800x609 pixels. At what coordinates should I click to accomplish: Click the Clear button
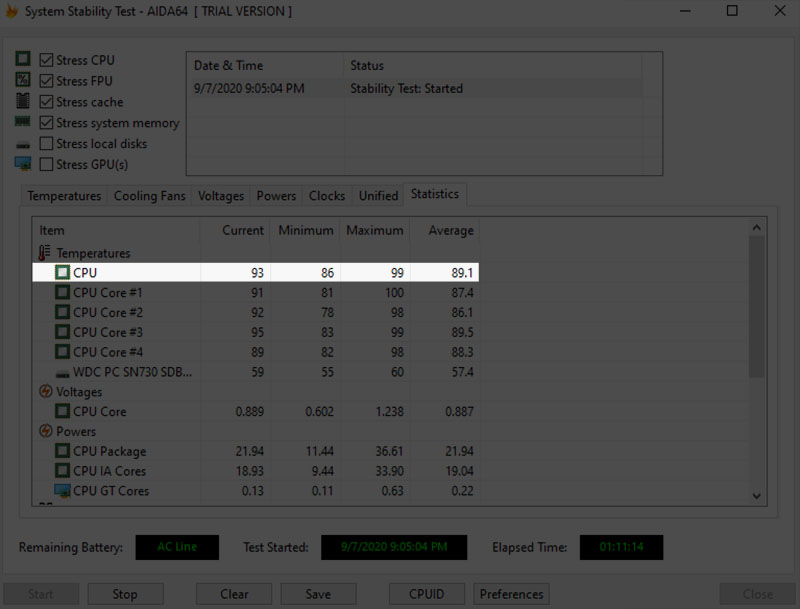tap(234, 594)
